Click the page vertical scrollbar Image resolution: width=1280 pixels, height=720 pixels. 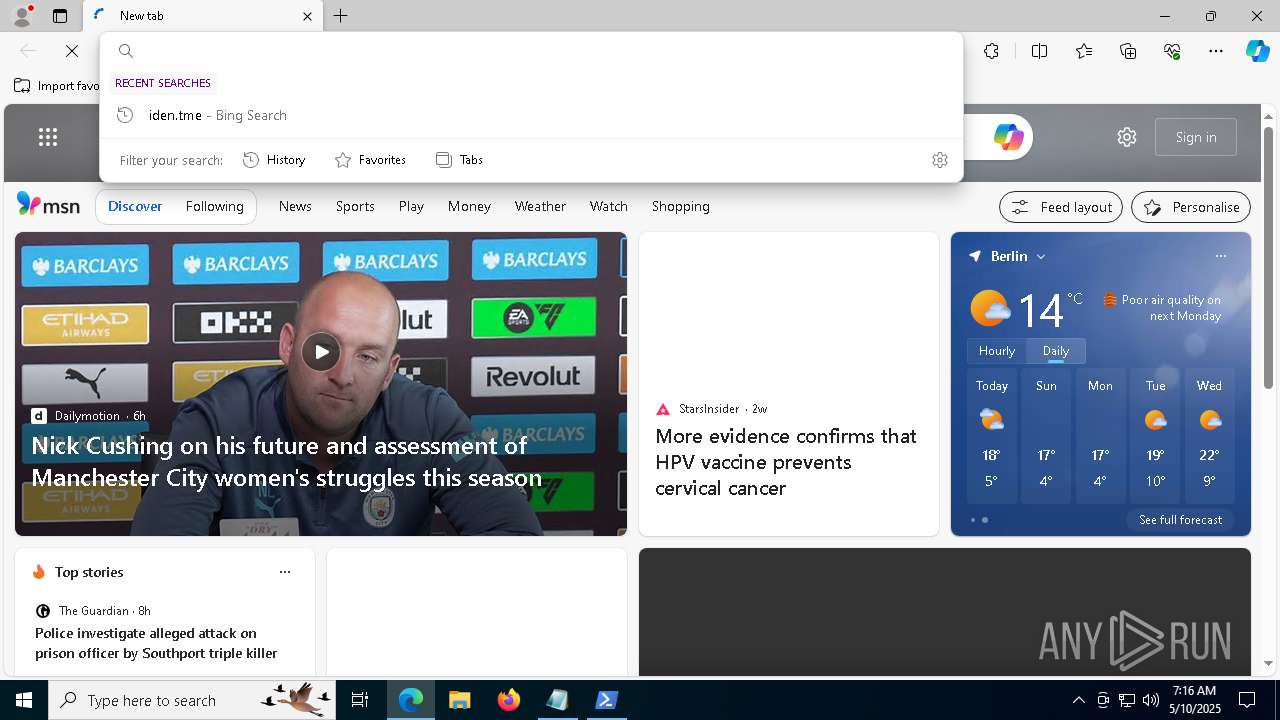[1269, 258]
